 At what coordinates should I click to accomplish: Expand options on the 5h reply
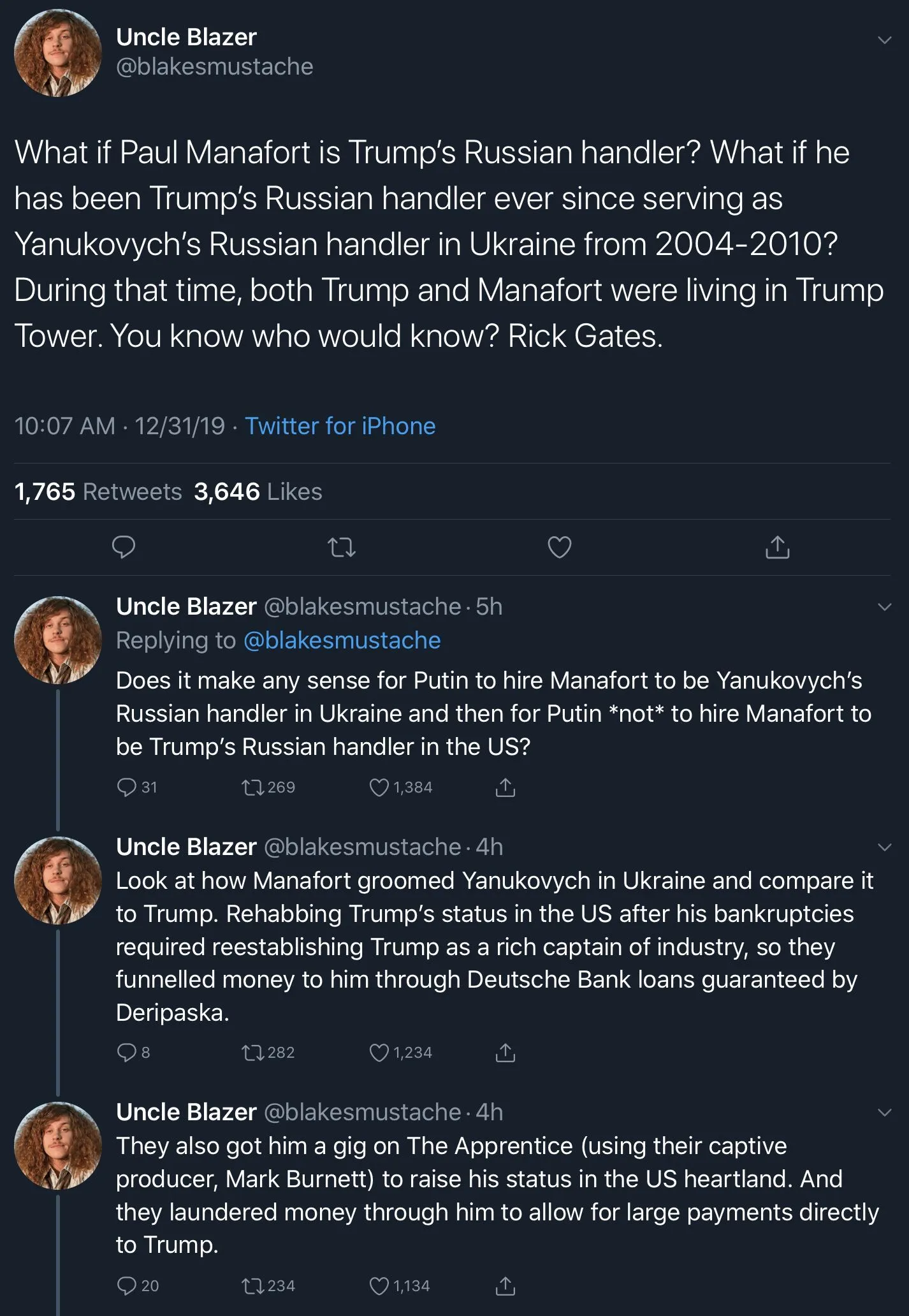click(884, 606)
